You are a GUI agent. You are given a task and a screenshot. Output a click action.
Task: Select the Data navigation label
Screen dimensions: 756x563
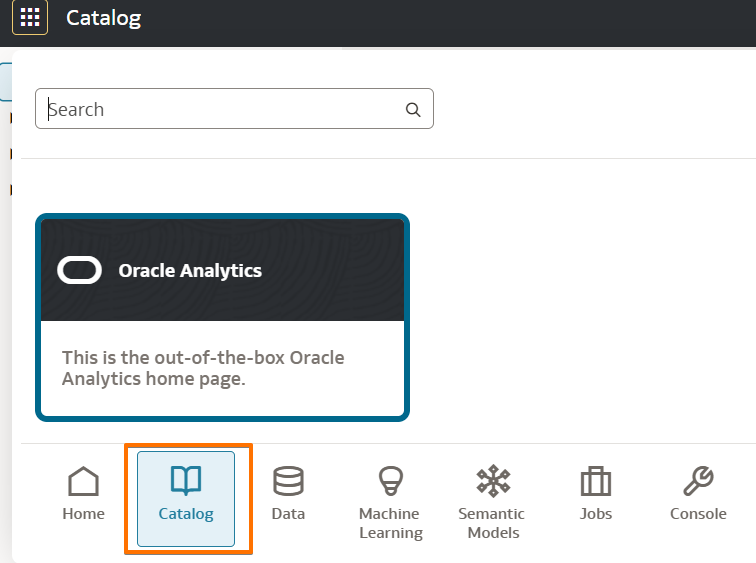(x=288, y=514)
